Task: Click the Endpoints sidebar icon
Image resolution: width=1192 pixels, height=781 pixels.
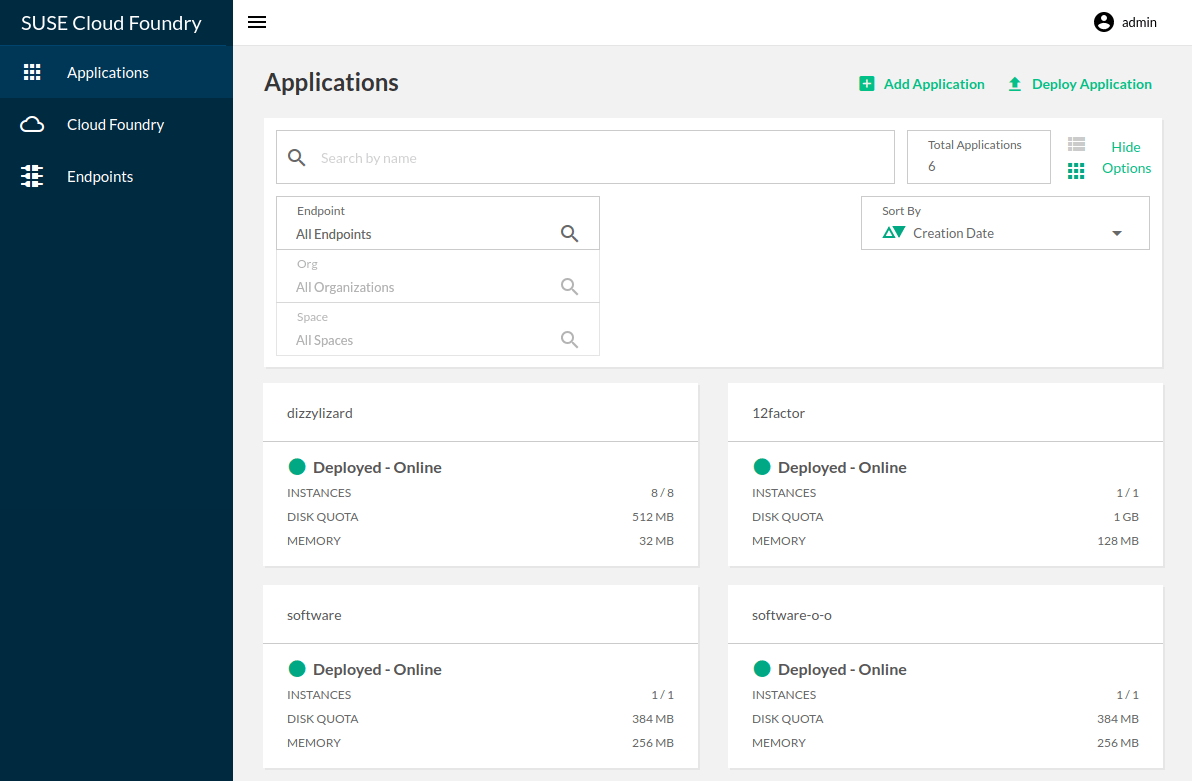Action: click(x=32, y=176)
